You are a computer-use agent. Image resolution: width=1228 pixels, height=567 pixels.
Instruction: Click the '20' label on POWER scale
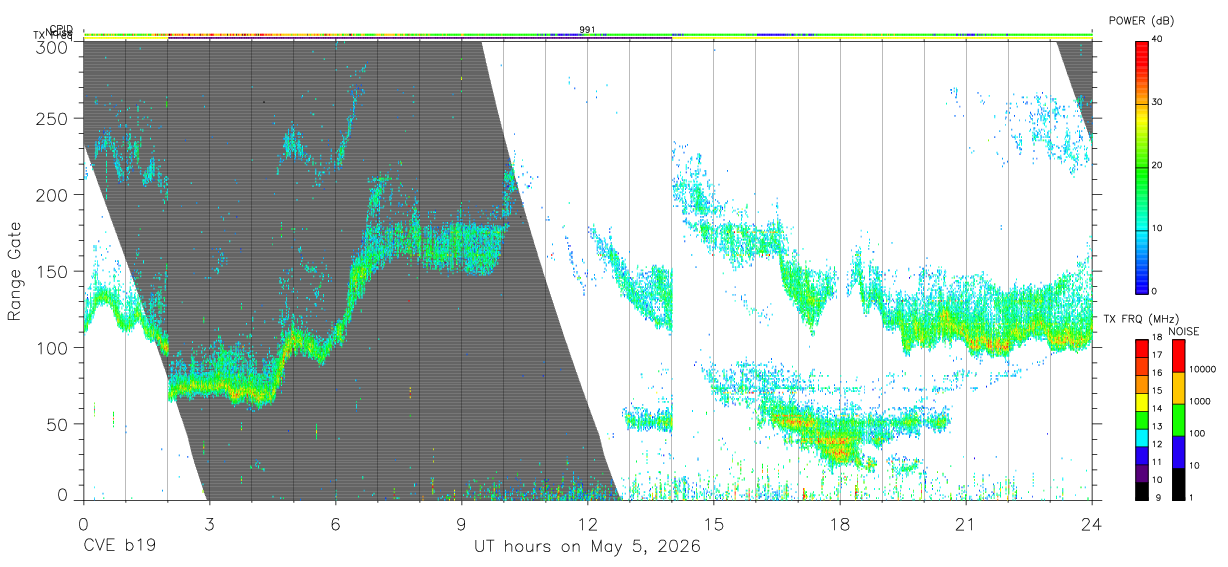pyautogui.click(x=1159, y=166)
